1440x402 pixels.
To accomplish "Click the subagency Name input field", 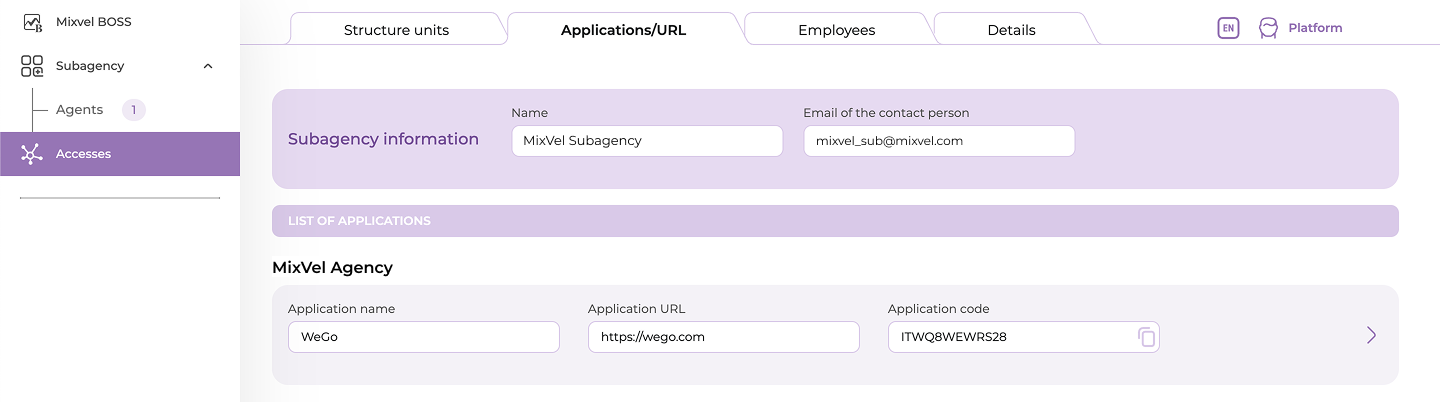I will coord(646,141).
